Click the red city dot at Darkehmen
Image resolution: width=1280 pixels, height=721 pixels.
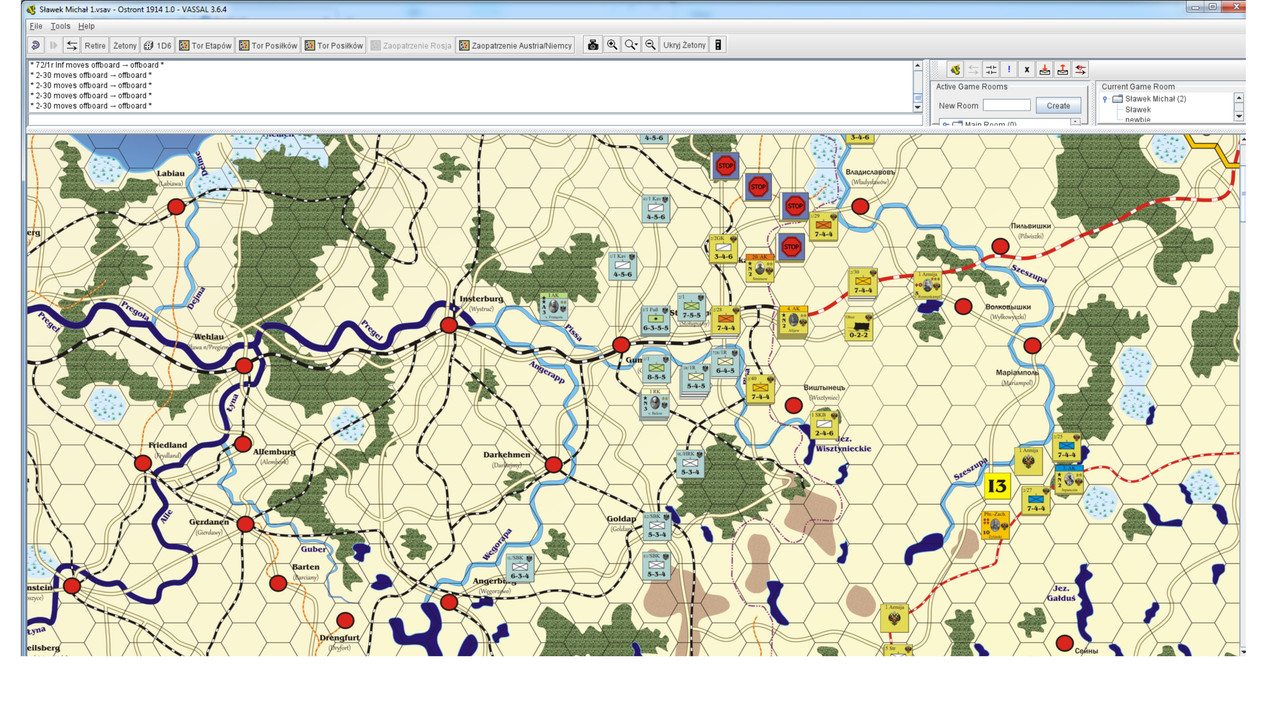553,464
